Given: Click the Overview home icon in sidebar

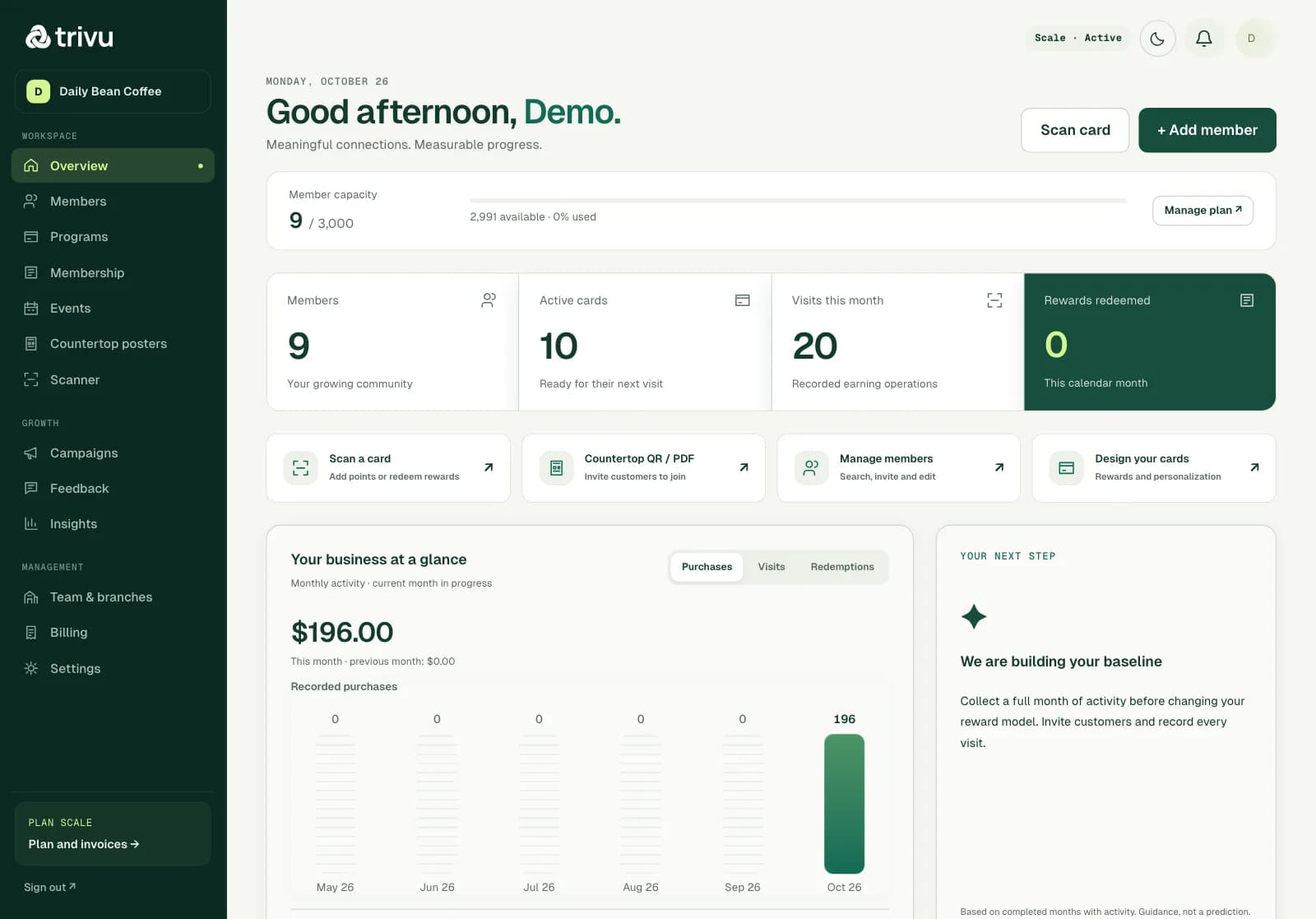Looking at the screenshot, I should pyautogui.click(x=31, y=165).
